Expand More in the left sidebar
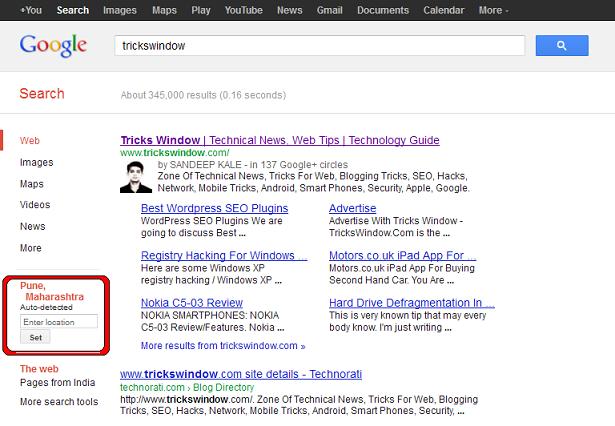The image size is (615, 426). (31, 248)
